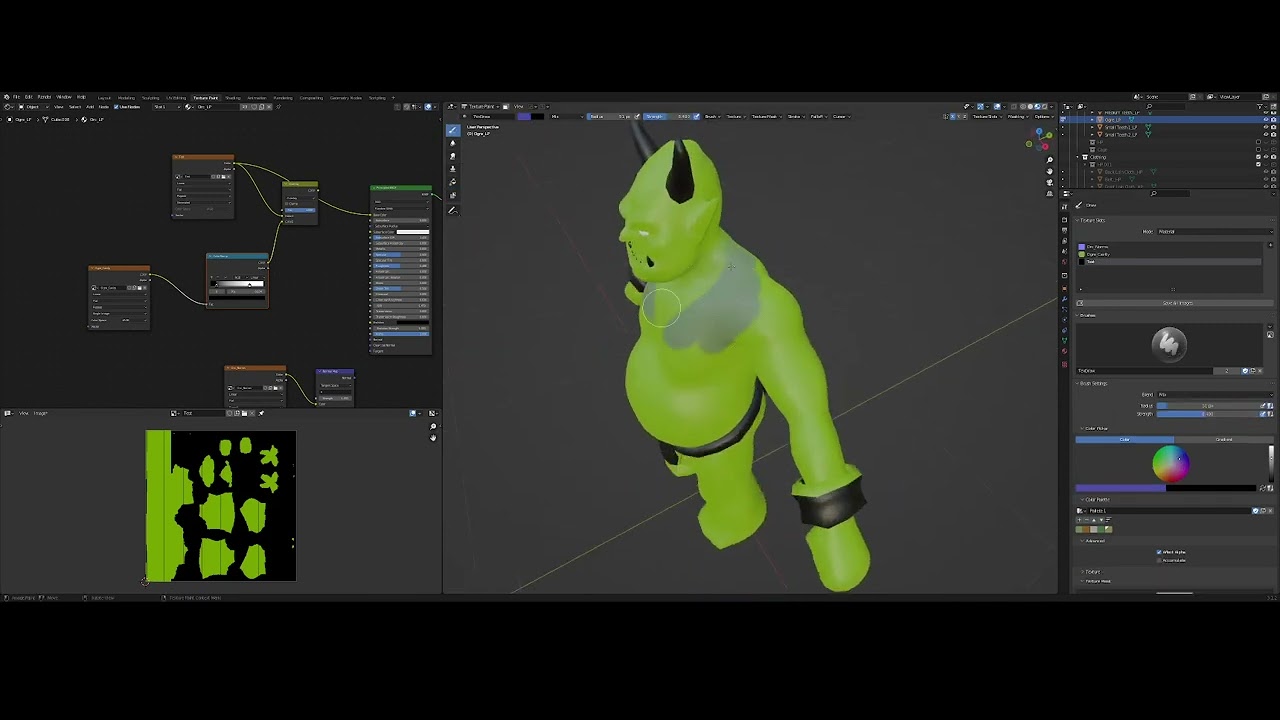Toggle visibility of the Clothing collection
The image size is (1280, 720).
tap(1266, 157)
